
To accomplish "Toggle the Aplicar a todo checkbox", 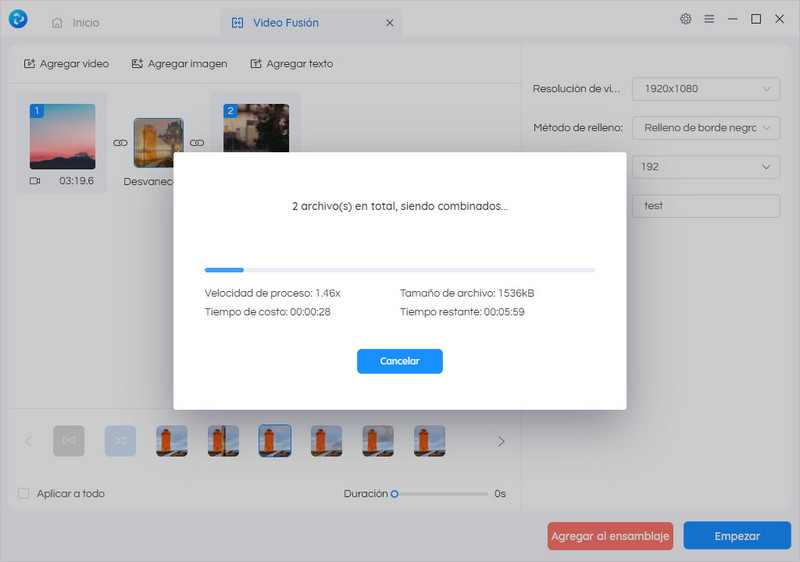I will pos(24,494).
